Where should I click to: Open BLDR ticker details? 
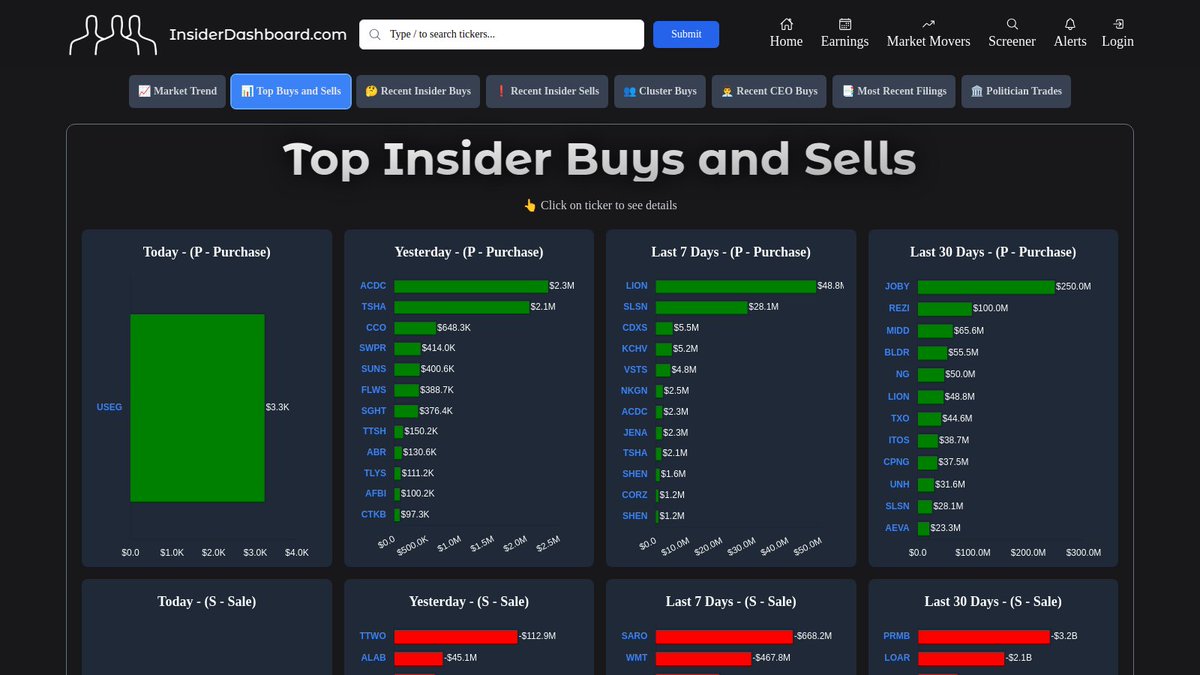(x=897, y=352)
